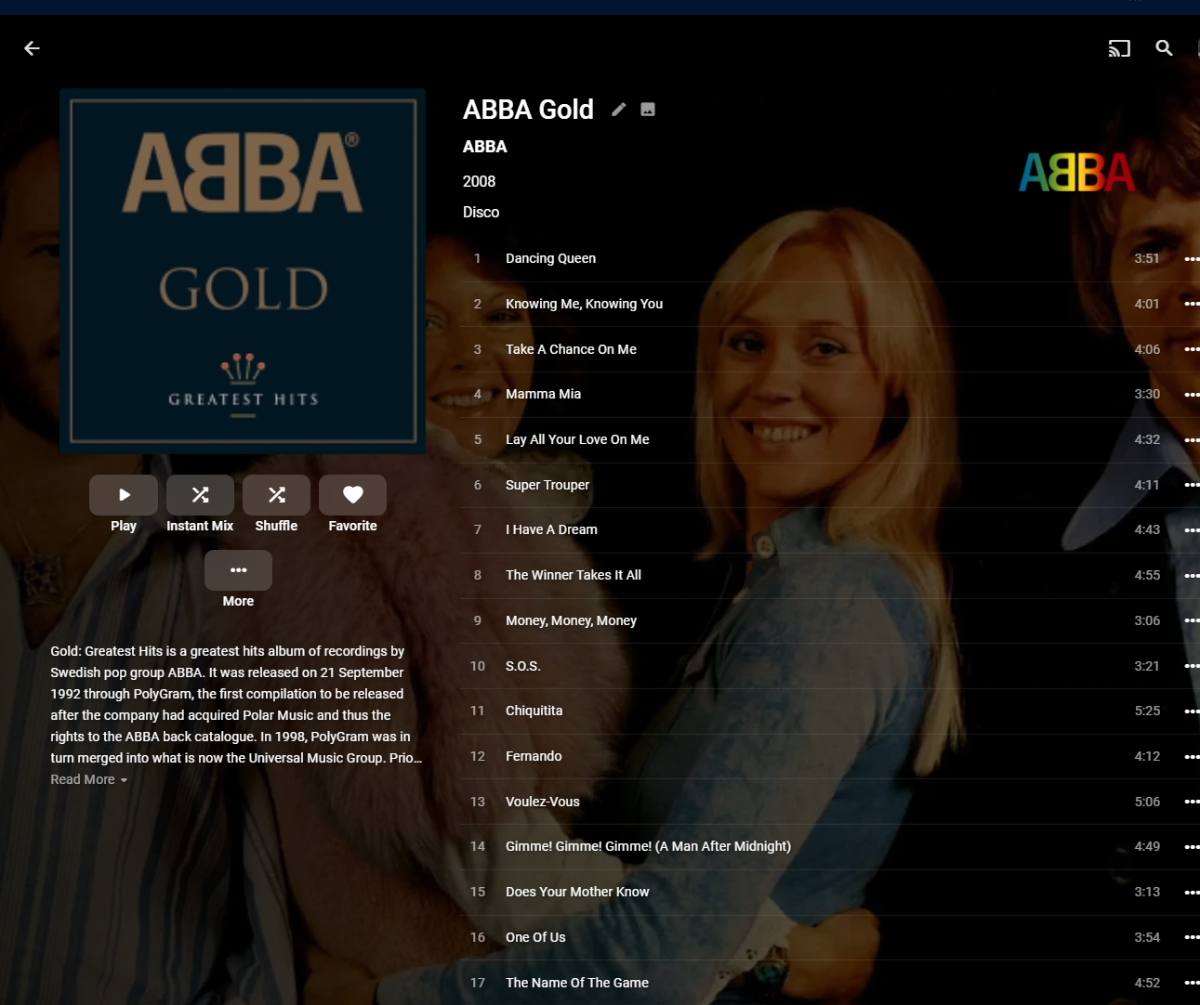Go back using the back arrow

32,48
